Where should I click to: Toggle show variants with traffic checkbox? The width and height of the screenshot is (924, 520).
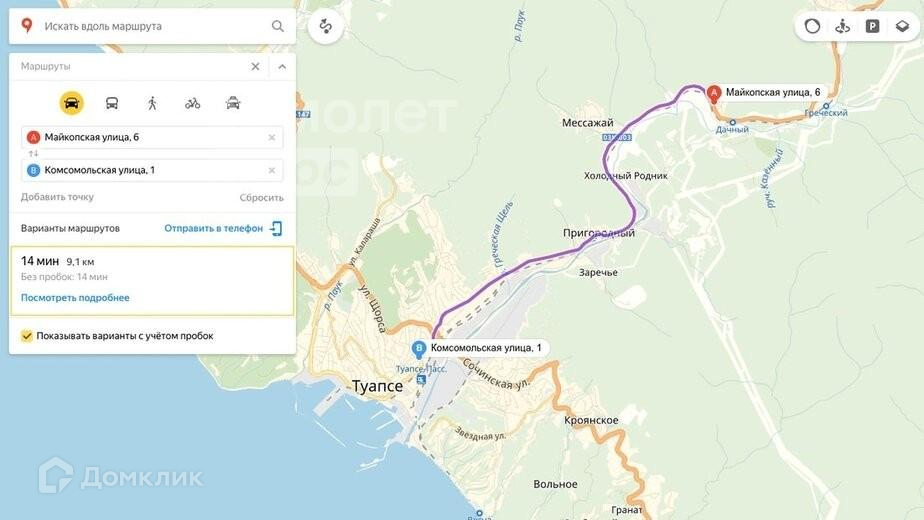click(27, 335)
